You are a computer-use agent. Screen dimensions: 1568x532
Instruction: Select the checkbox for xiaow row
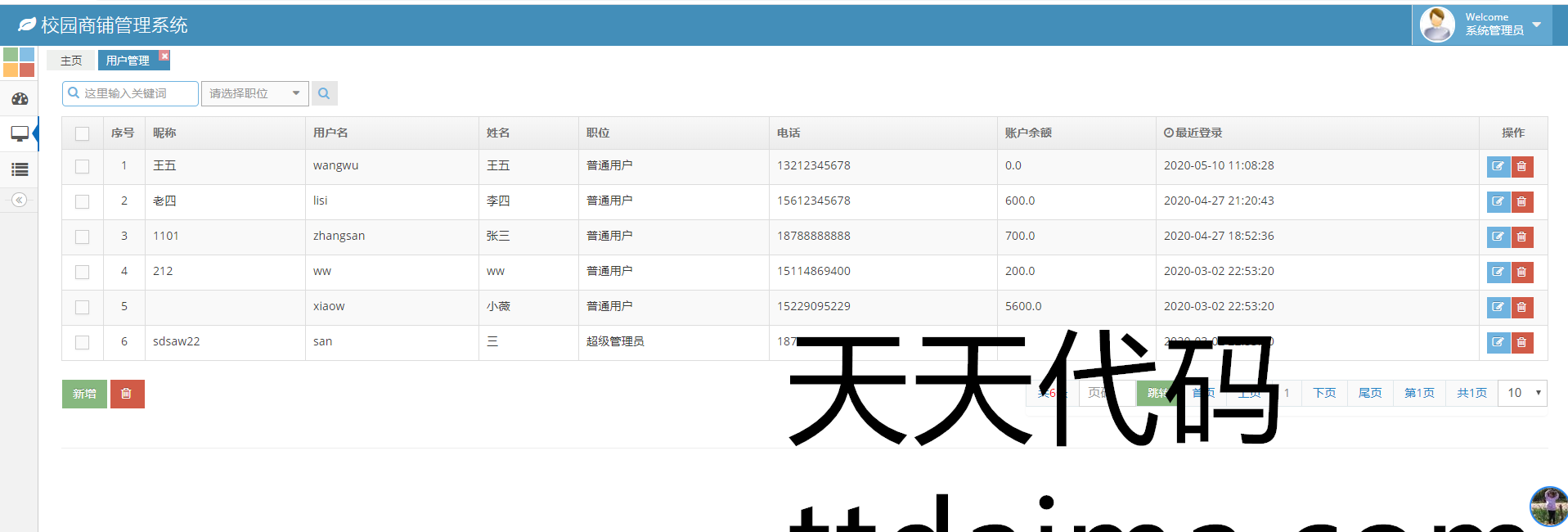pyautogui.click(x=82, y=307)
